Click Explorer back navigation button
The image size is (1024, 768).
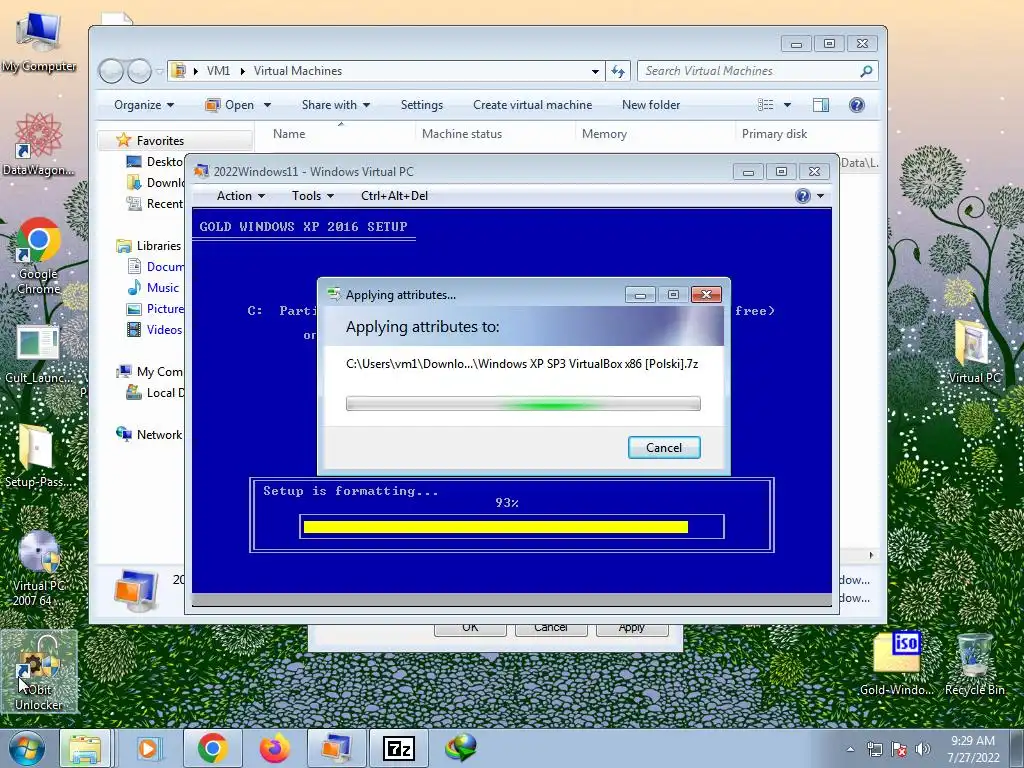pos(111,71)
